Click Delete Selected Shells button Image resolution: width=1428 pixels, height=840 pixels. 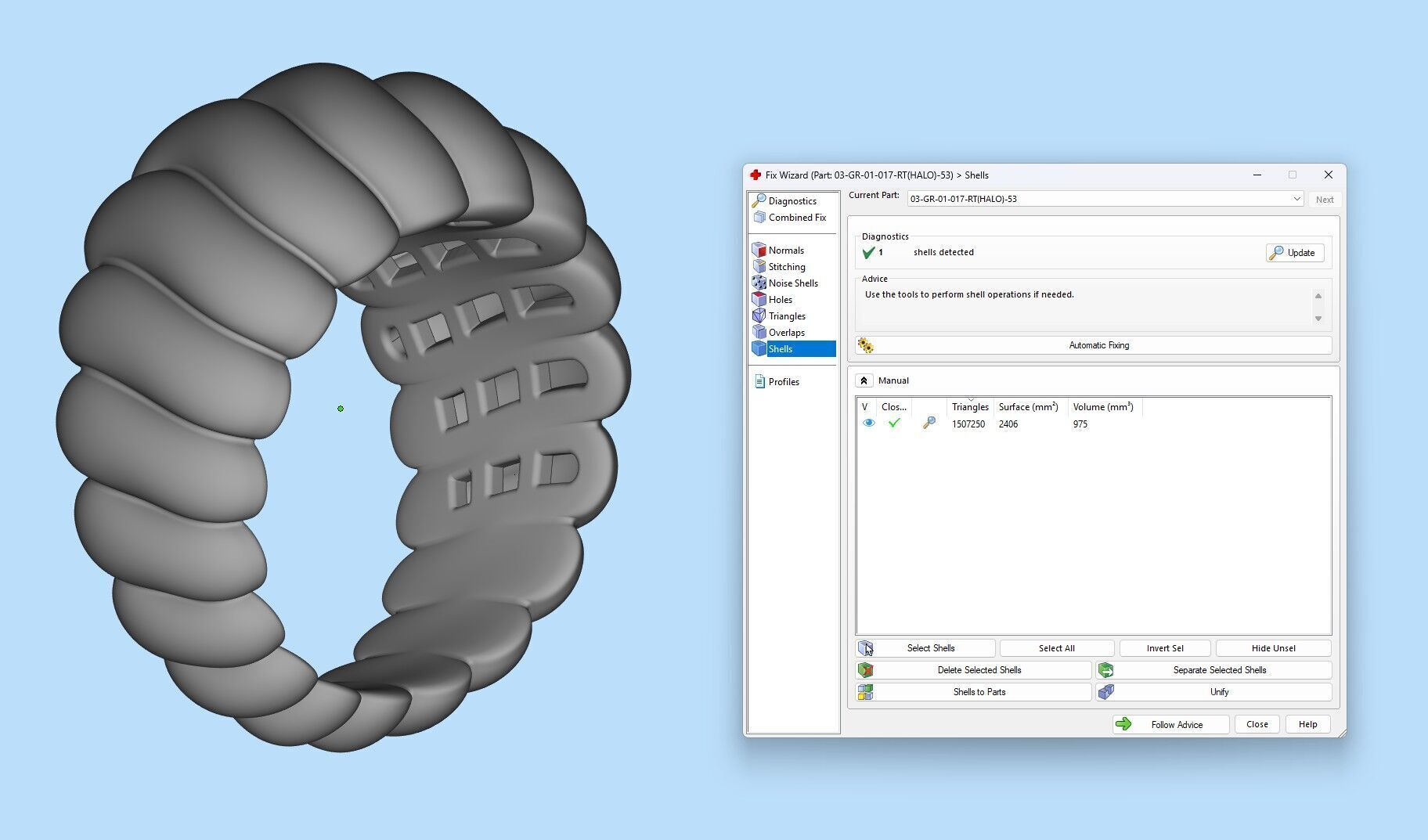click(x=973, y=670)
